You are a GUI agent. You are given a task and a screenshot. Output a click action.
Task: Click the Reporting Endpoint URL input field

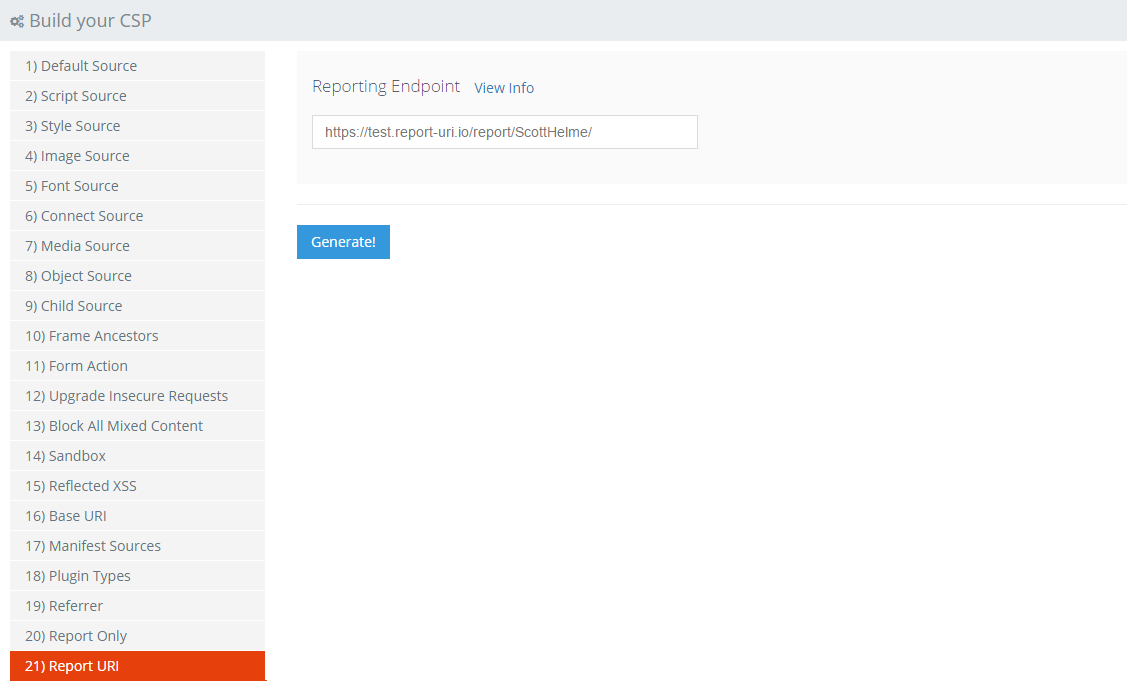(504, 132)
